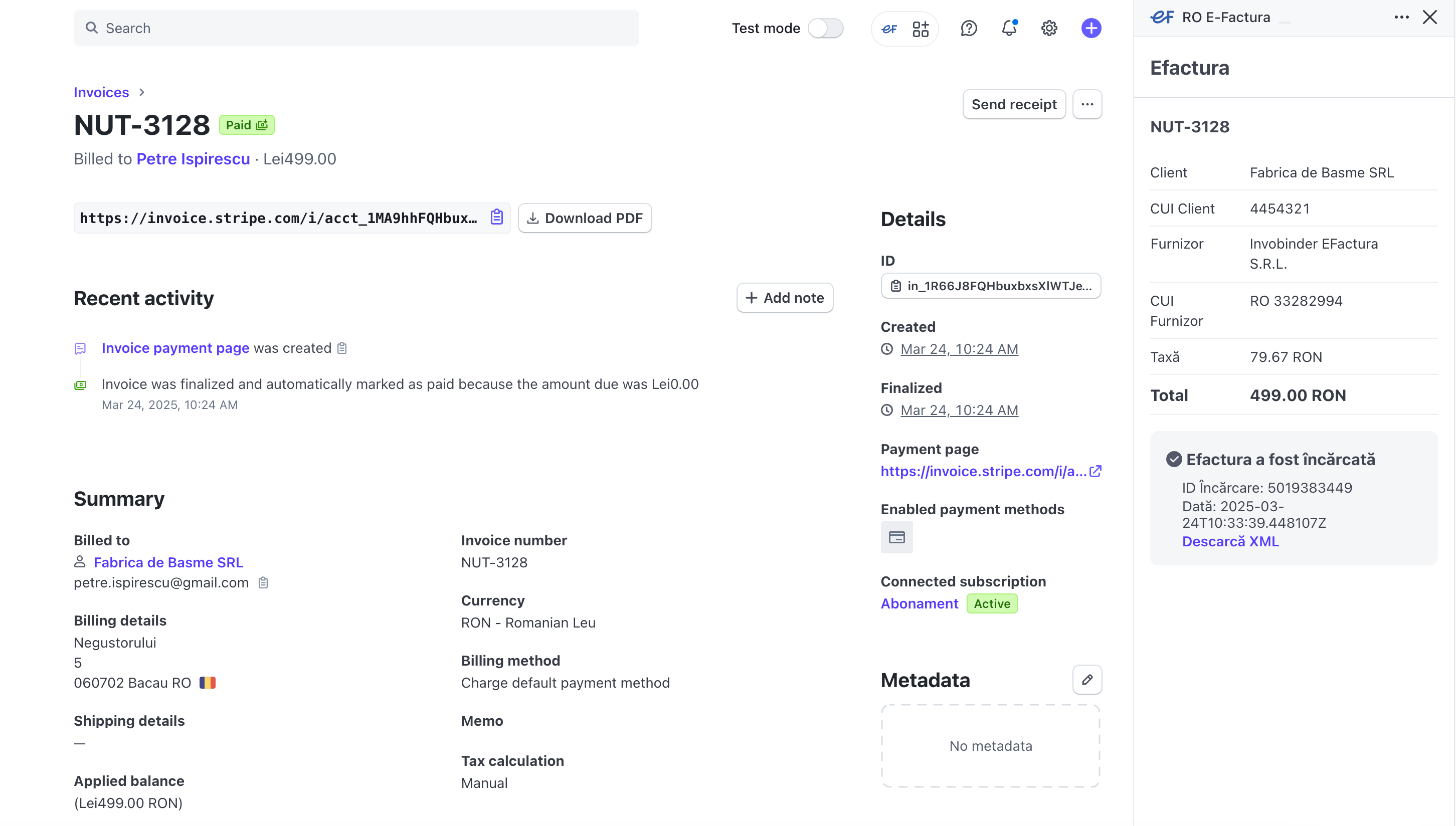Open customer Petre Ispirescu
This screenshot has width=1456, height=826.
tap(193, 159)
